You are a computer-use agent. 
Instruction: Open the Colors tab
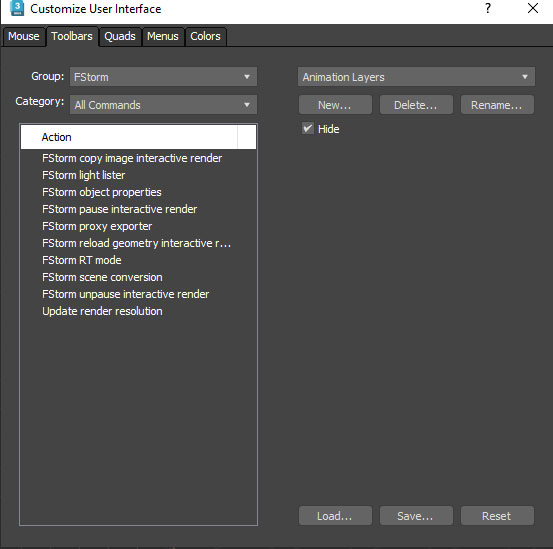(x=205, y=36)
